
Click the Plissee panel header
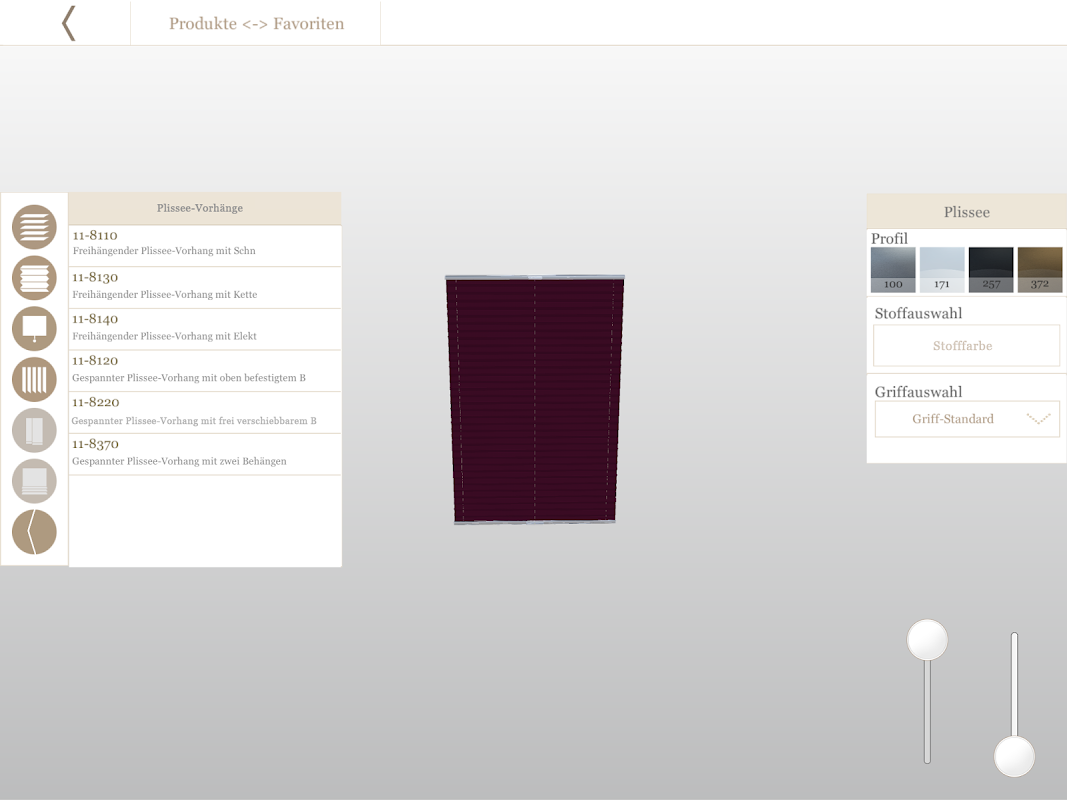(x=966, y=212)
